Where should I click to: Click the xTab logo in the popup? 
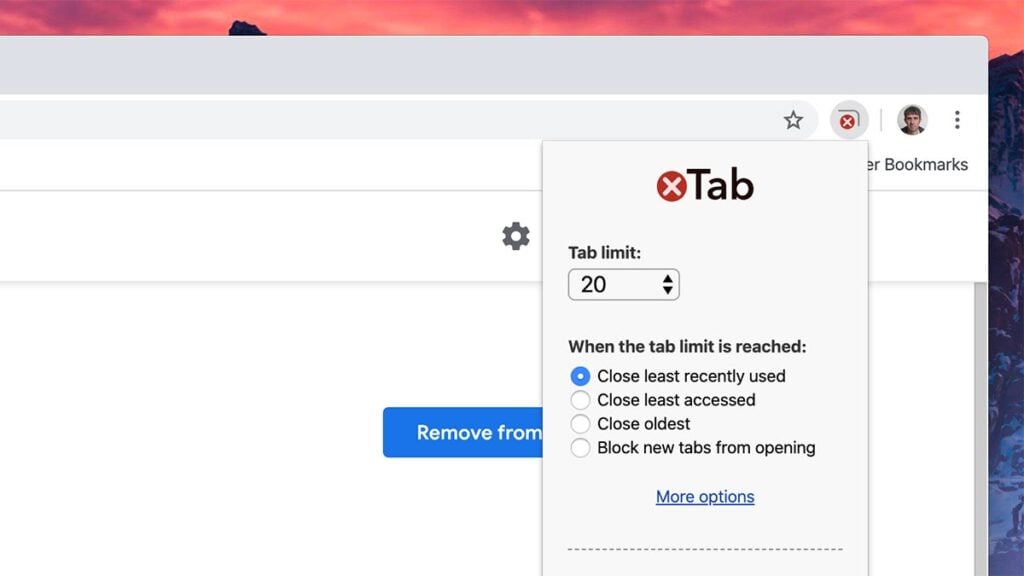(x=706, y=184)
